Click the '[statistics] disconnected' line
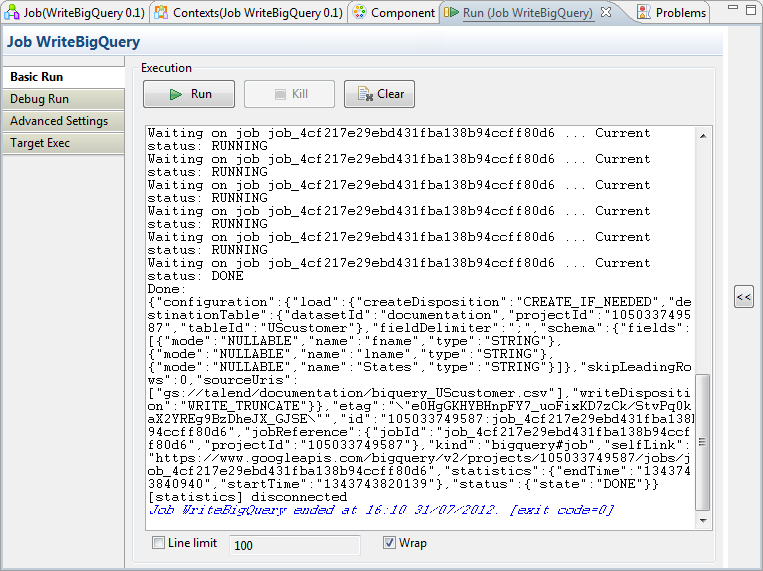This screenshot has height=571, width=763. tap(247, 497)
